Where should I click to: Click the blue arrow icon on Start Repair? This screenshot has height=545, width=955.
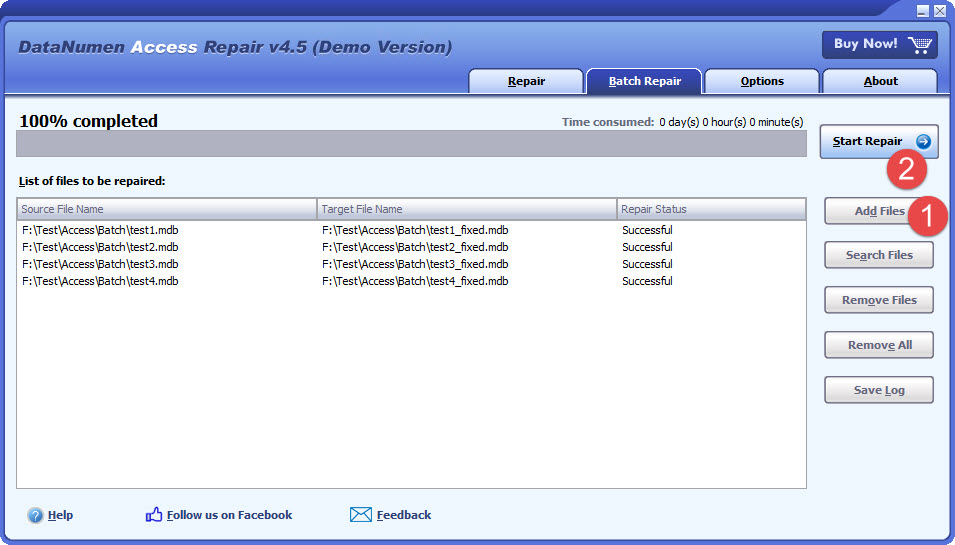tap(923, 142)
